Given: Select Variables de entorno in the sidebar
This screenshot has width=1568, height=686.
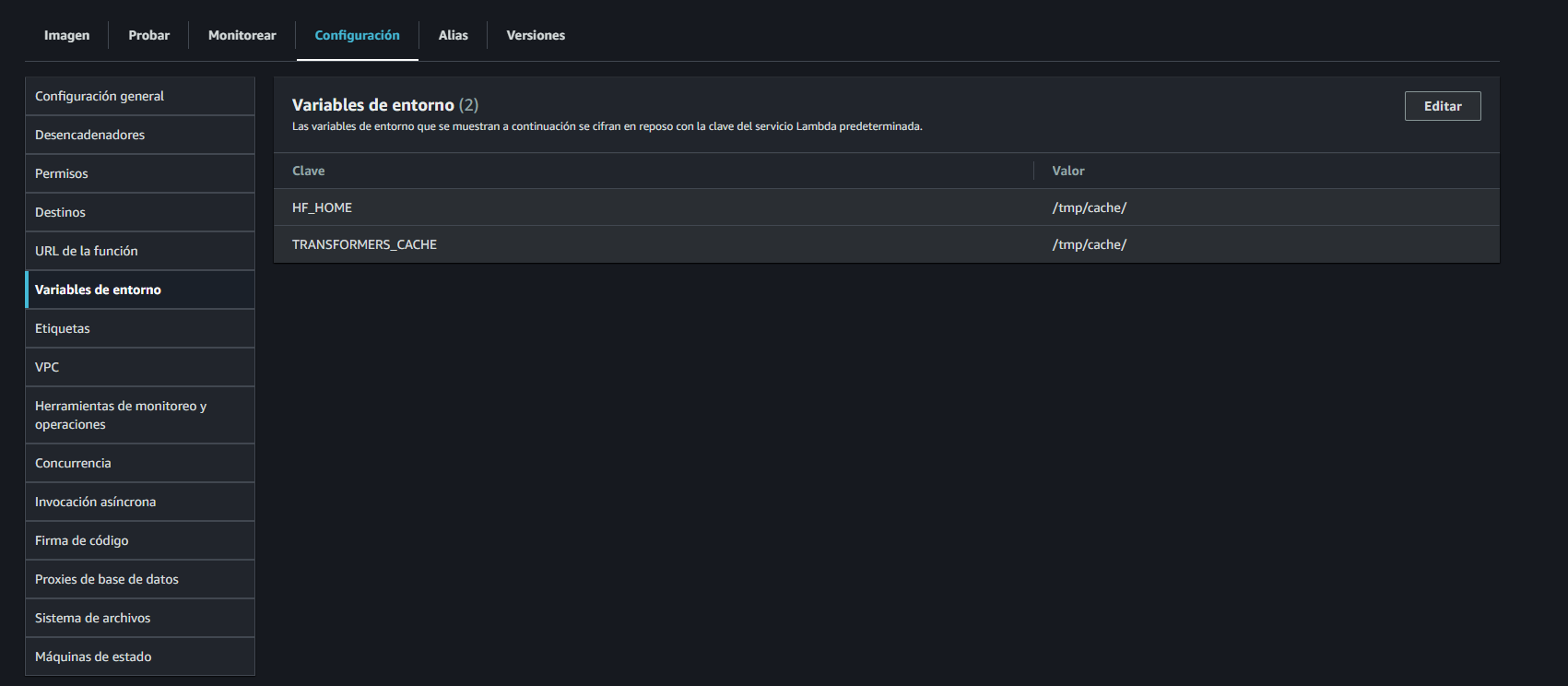Looking at the screenshot, I should pyautogui.click(x=98, y=290).
